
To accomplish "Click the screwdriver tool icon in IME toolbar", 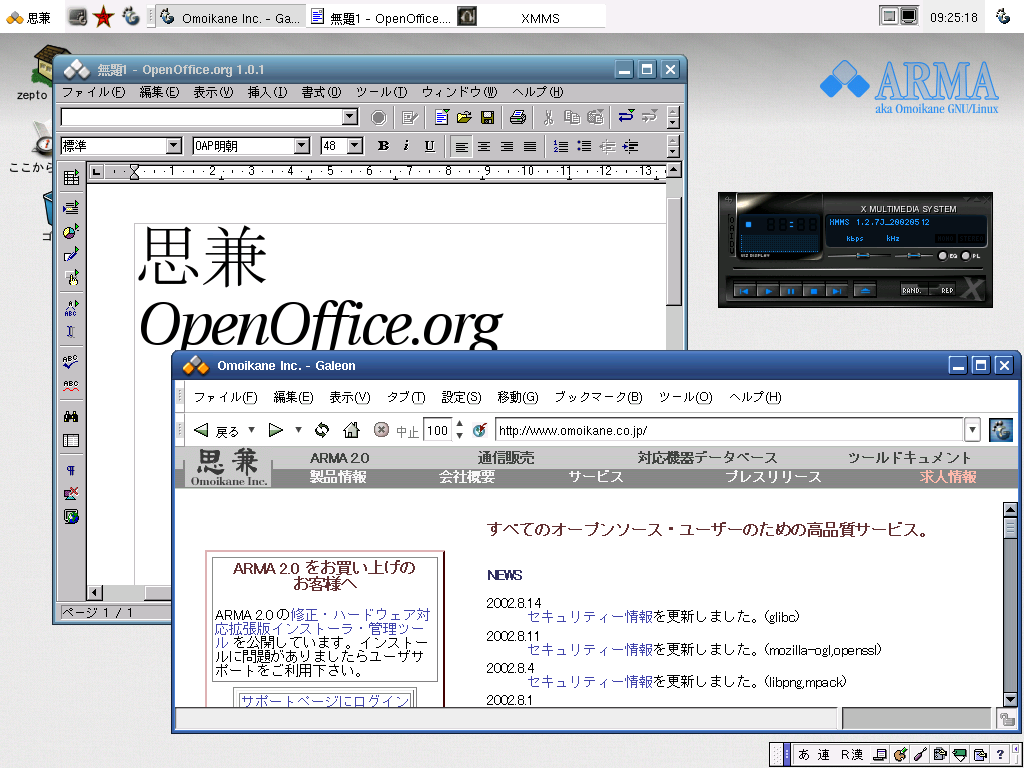I will pos(920,754).
